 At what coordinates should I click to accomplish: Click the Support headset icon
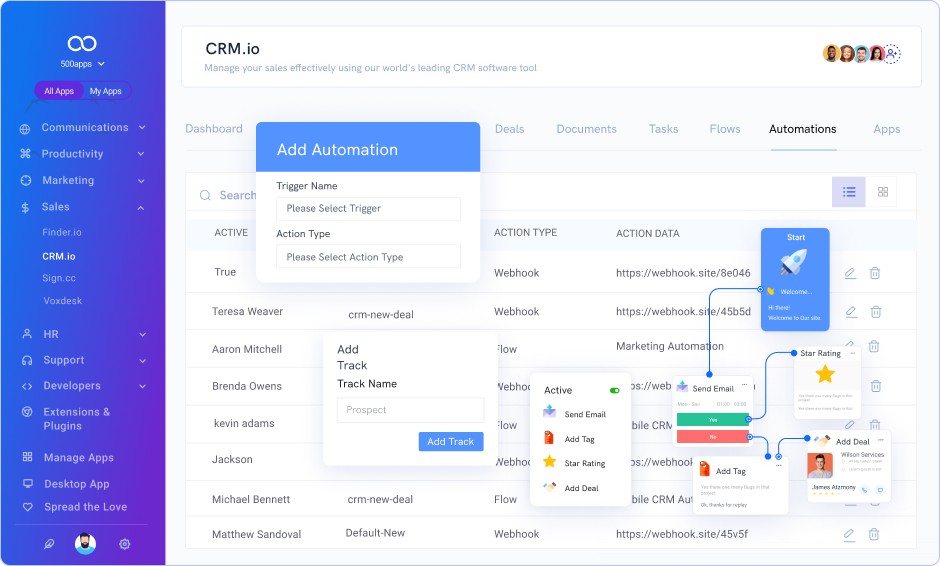(x=27, y=360)
